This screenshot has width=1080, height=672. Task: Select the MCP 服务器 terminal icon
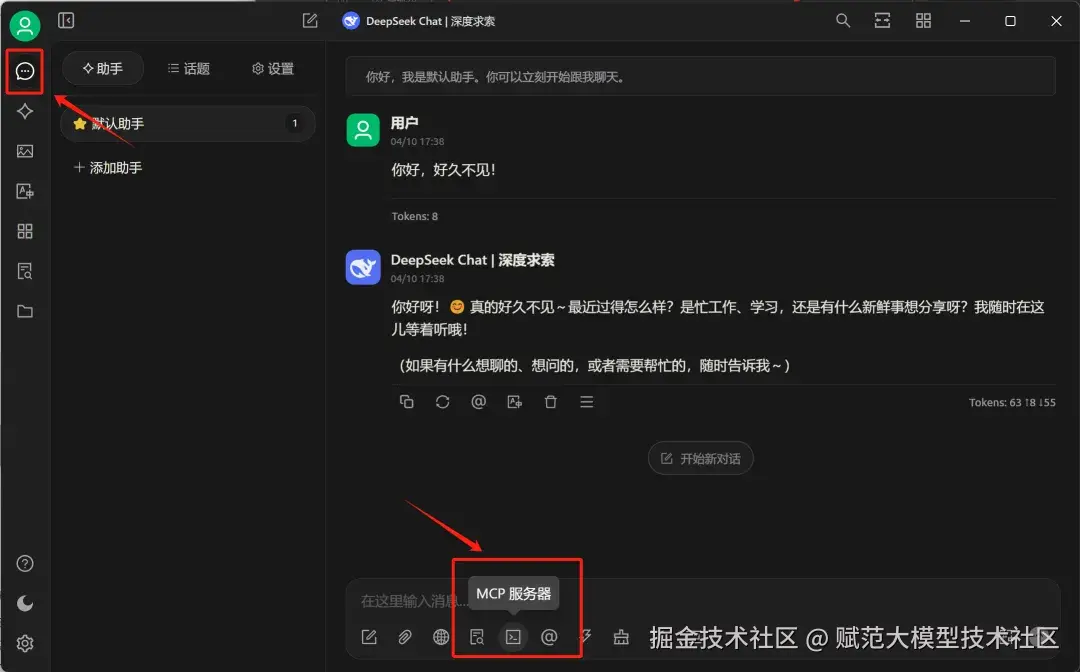pos(513,637)
